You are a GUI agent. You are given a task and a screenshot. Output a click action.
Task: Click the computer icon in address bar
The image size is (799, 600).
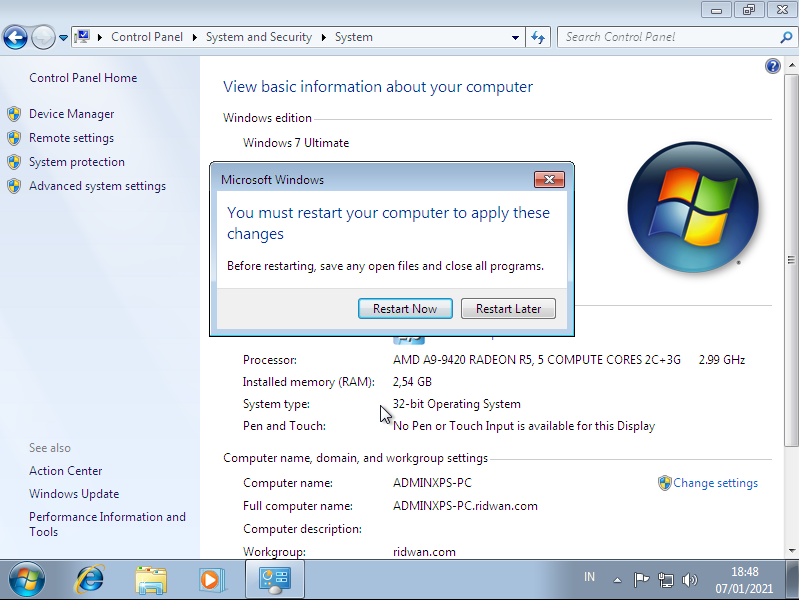tap(82, 37)
